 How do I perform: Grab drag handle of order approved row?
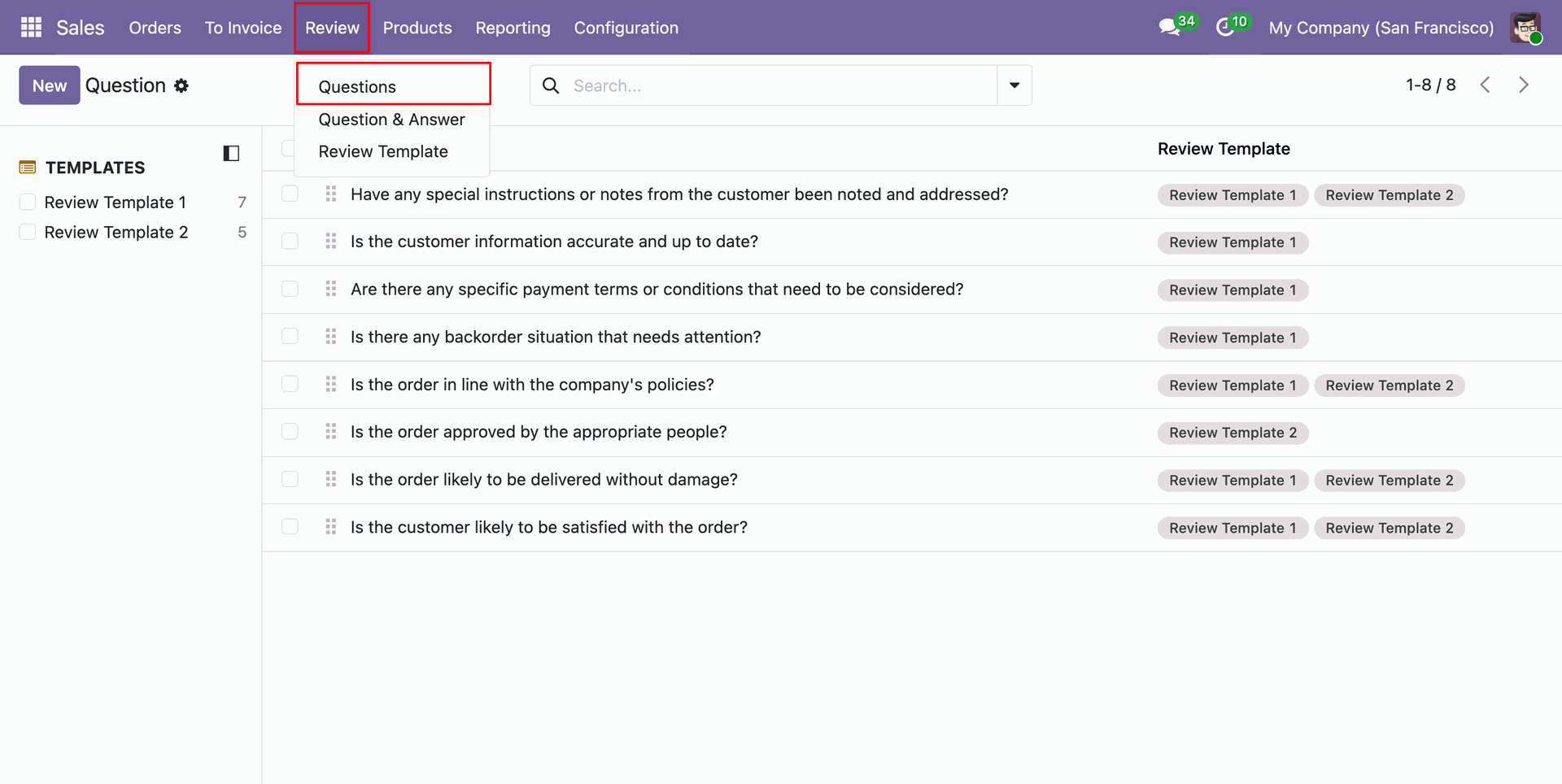pyautogui.click(x=330, y=431)
